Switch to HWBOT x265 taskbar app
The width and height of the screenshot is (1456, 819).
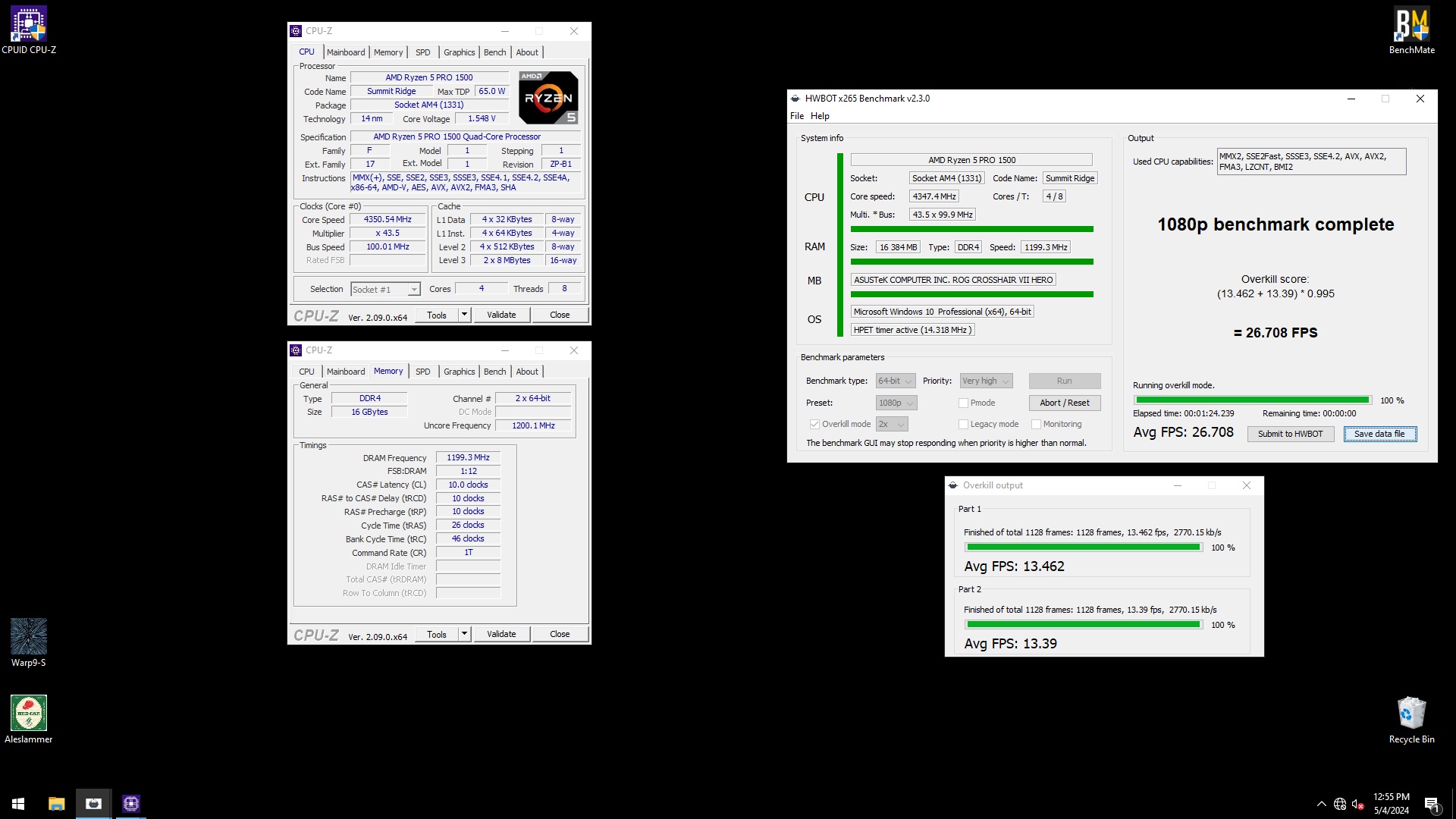point(93,804)
